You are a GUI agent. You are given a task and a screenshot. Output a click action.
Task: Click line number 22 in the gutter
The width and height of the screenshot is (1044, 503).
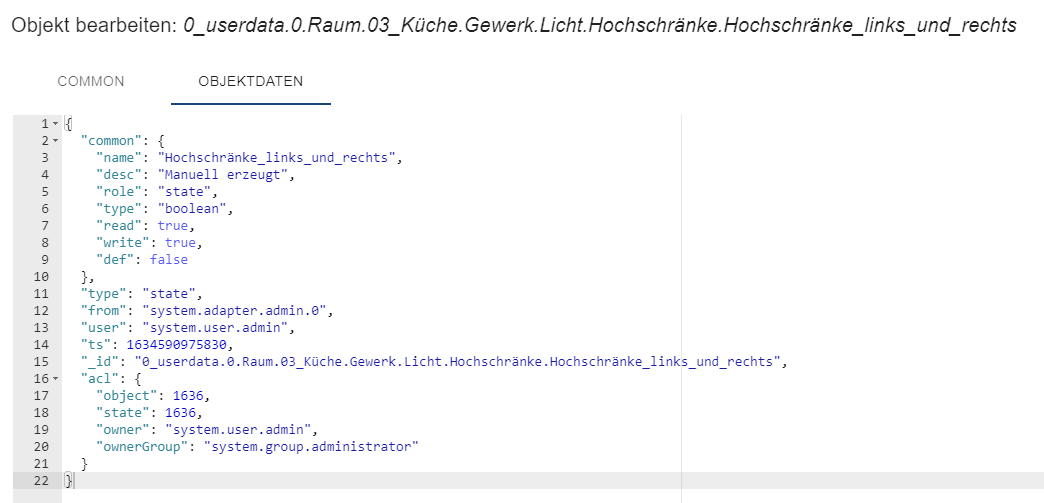pos(41,480)
